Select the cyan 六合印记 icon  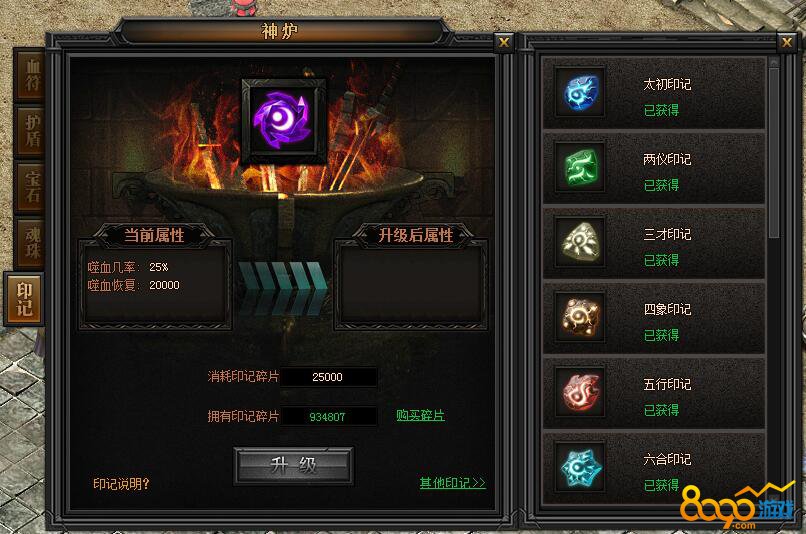[580, 468]
